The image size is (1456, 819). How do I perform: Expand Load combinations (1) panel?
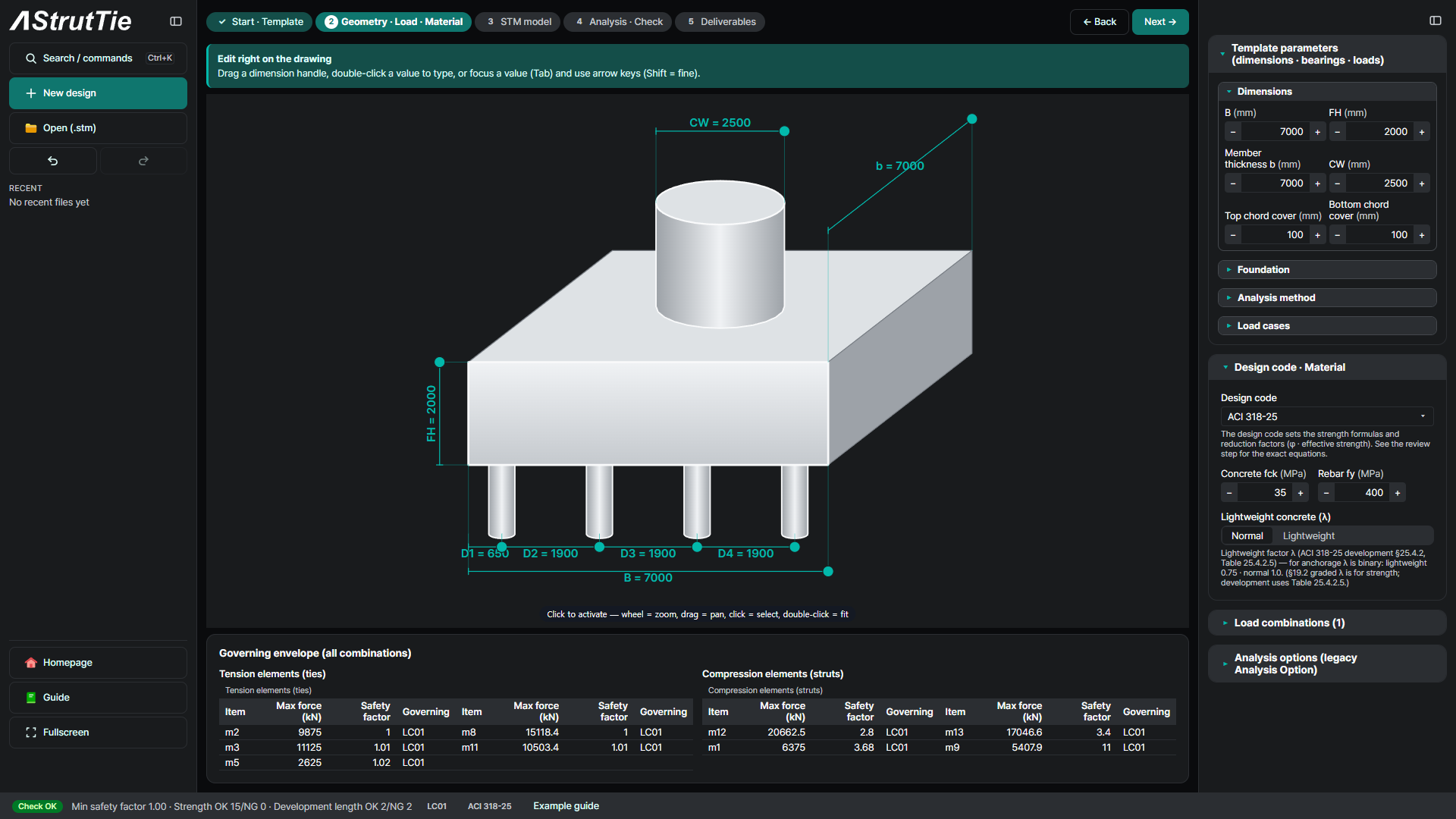[x=1327, y=623]
